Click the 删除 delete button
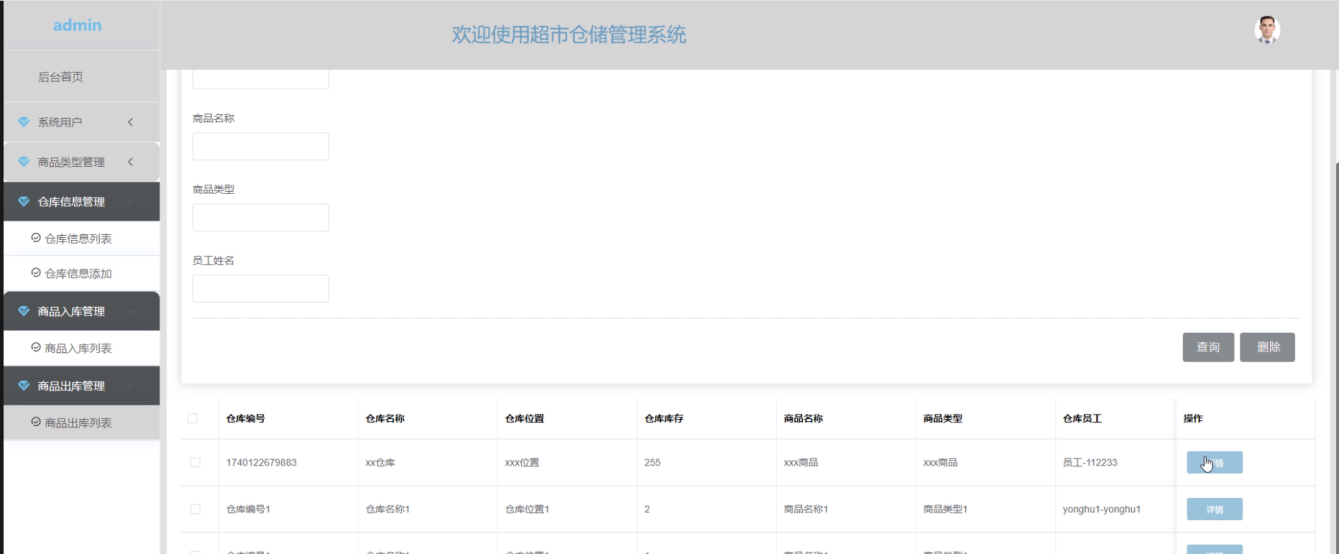The width and height of the screenshot is (1339, 554). pos(1268,347)
